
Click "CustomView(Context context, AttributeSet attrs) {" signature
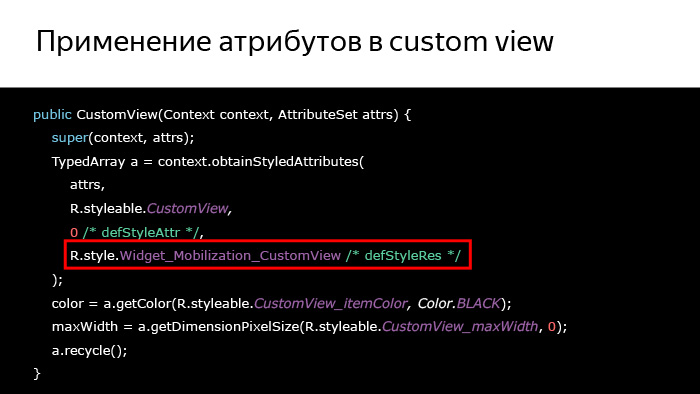pos(243,115)
